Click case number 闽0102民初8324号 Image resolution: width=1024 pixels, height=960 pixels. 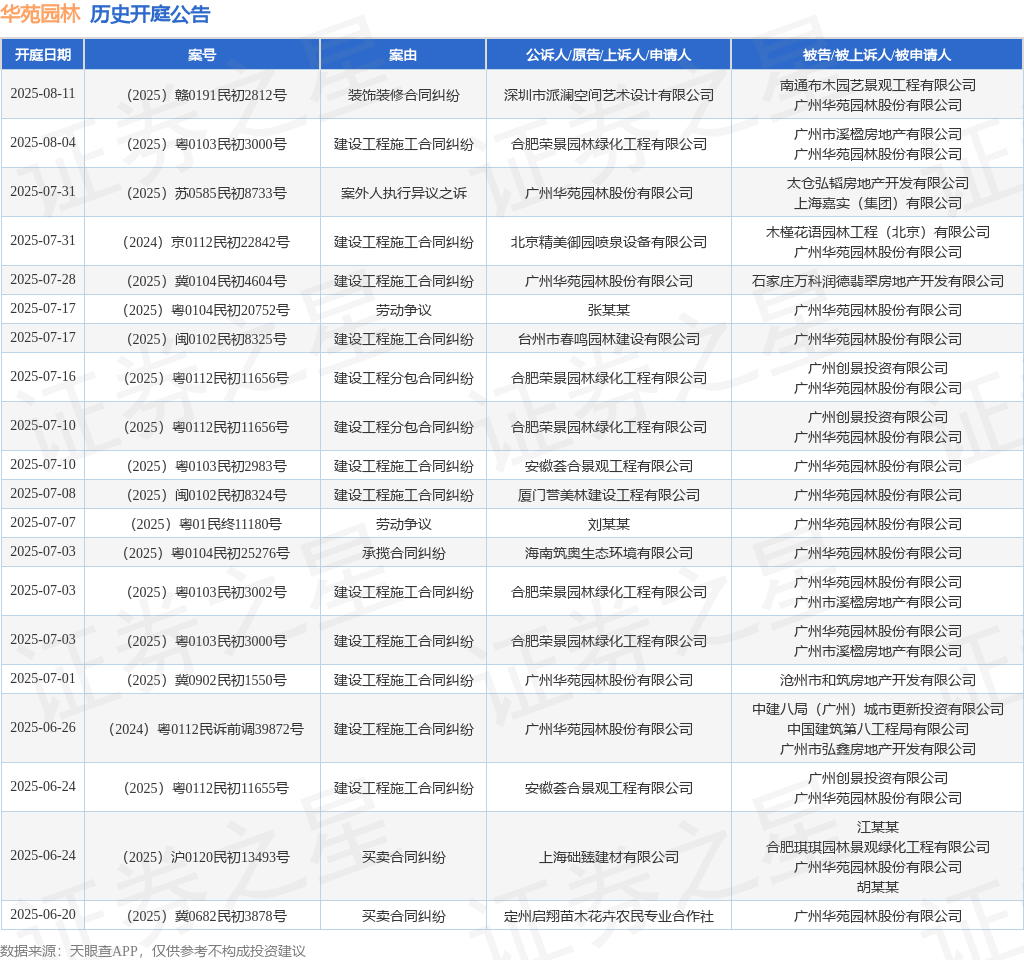pos(206,496)
